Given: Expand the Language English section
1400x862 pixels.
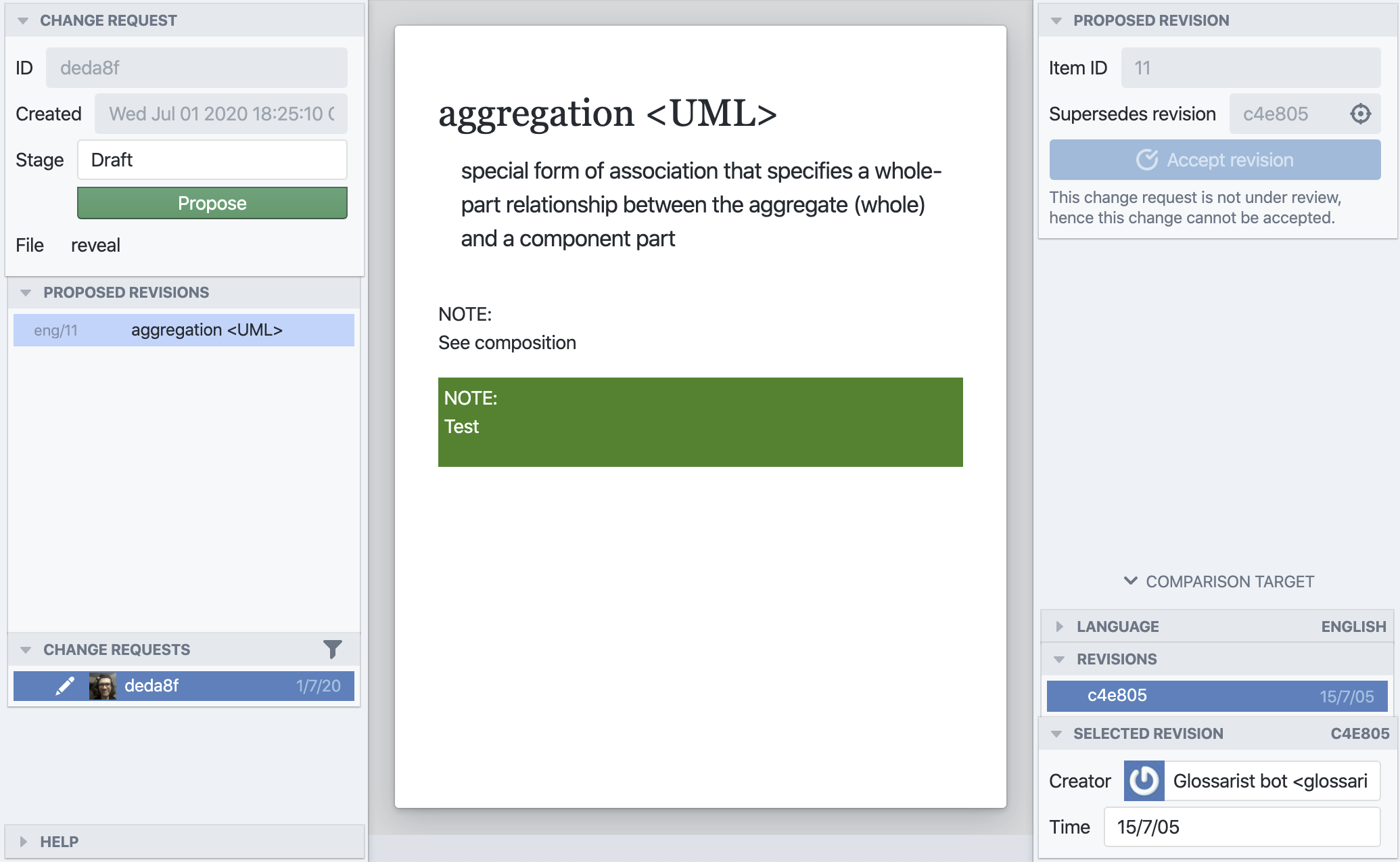Looking at the screenshot, I should point(1060,627).
